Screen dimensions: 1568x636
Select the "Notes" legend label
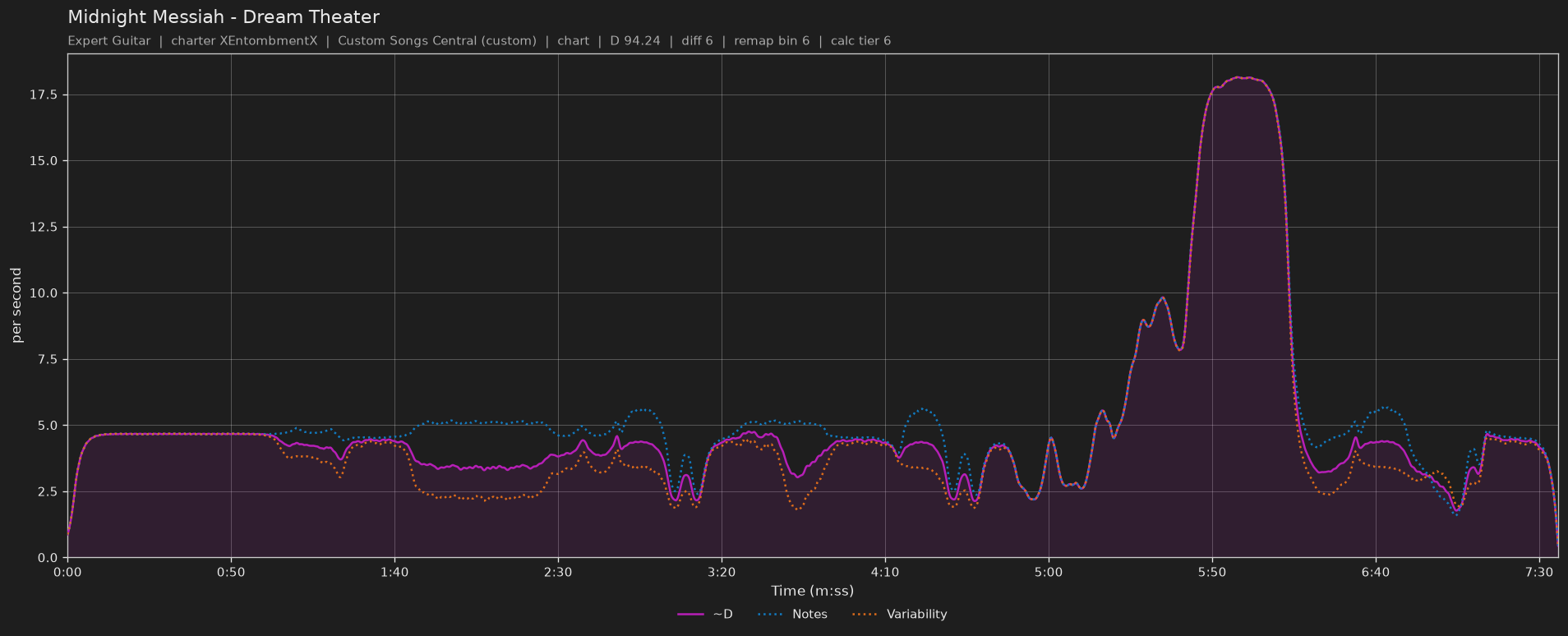pyautogui.click(x=809, y=615)
